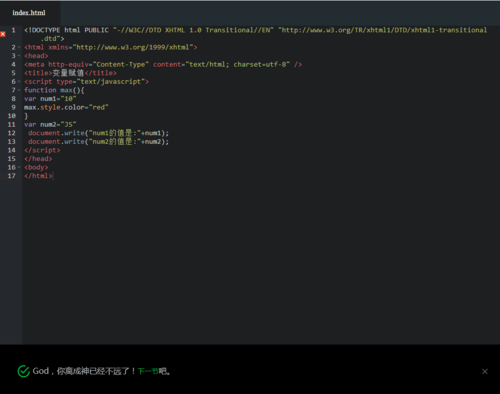Click the document.write num1 line

coord(98,133)
